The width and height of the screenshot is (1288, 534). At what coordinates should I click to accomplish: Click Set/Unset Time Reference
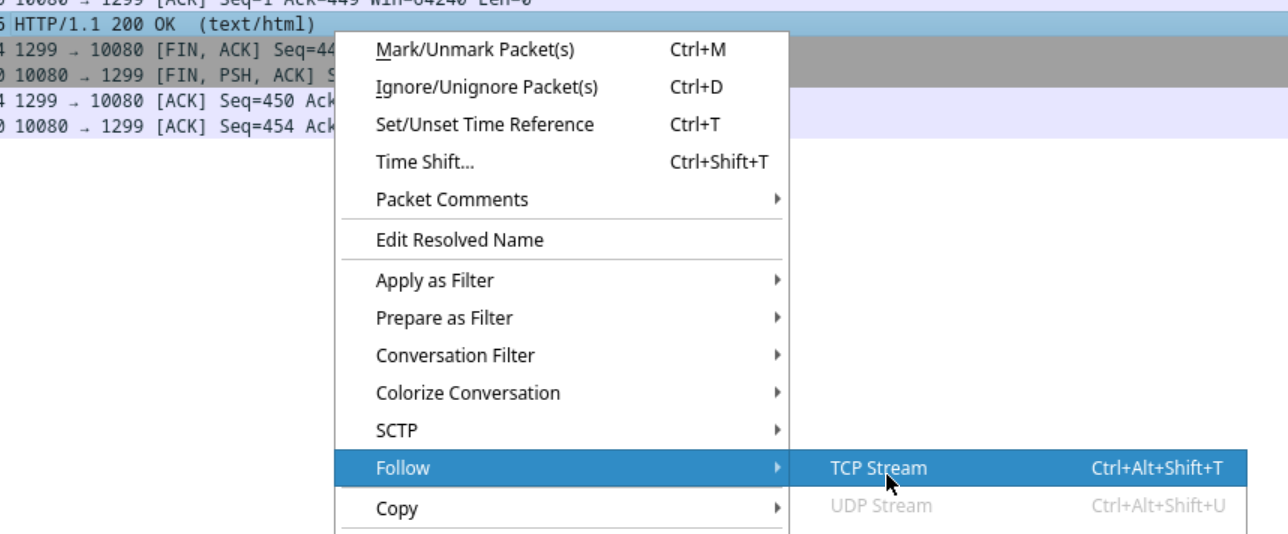coord(484,125)
